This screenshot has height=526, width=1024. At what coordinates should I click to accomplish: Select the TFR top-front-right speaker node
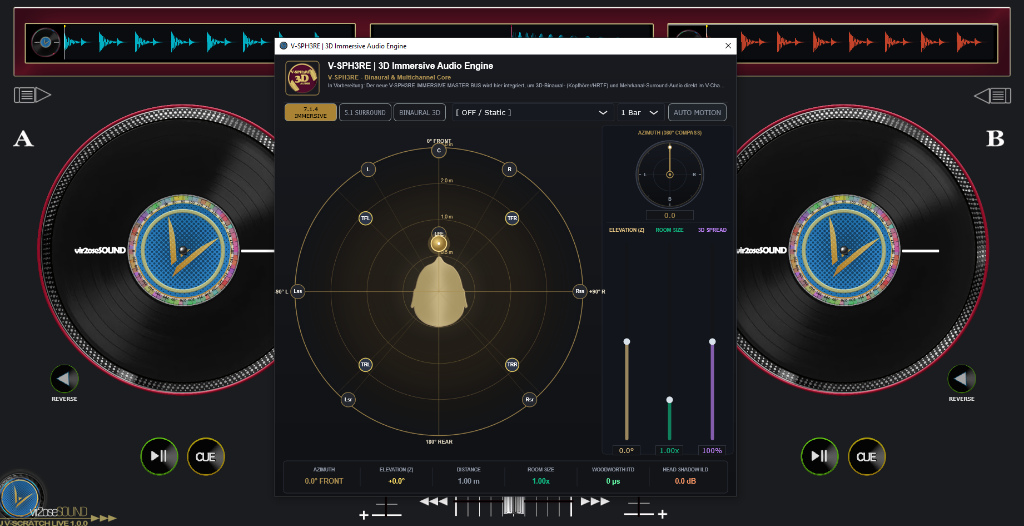(x=512, y=218)
